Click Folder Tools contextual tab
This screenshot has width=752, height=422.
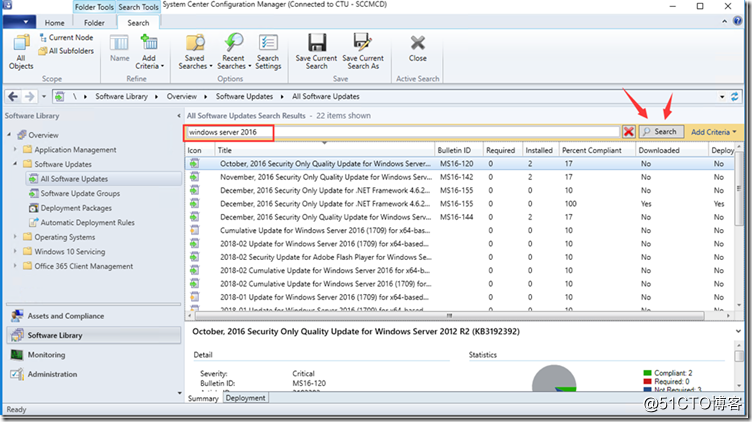pyautogui.click(x=94, y=7)
